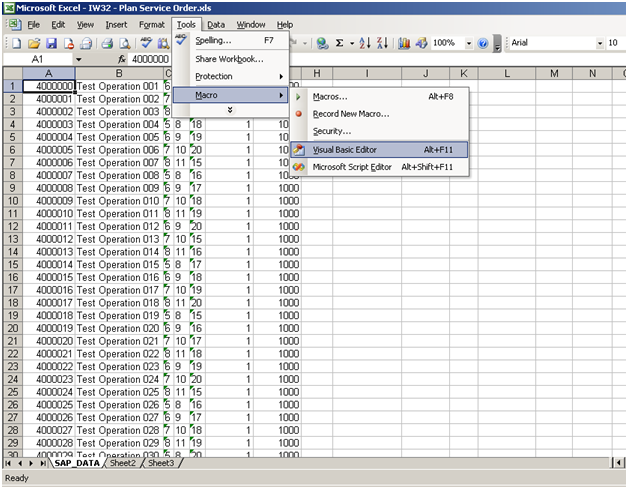The height and width of the screenshot is (489, 628).
Task: Click the Permission document icon
Action: coord(68,43)
